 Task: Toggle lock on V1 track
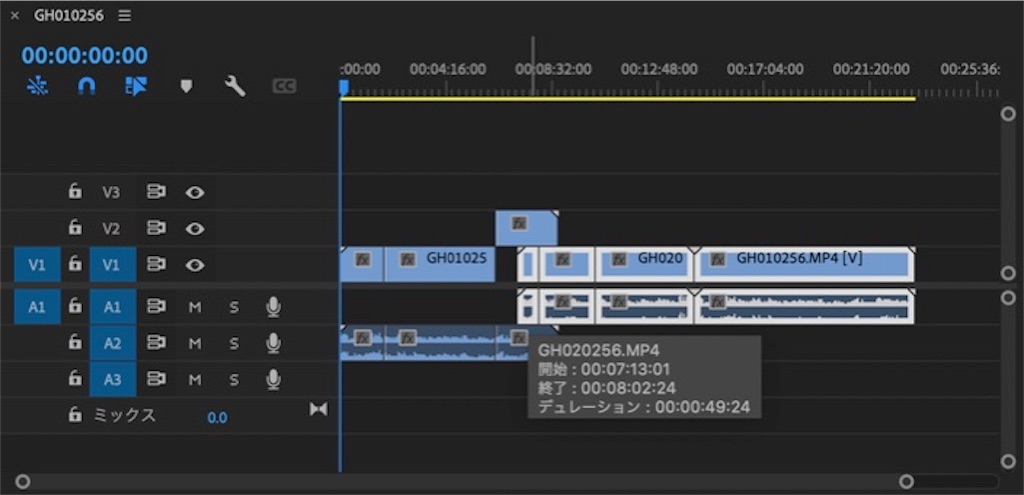[x=75, y=264]
